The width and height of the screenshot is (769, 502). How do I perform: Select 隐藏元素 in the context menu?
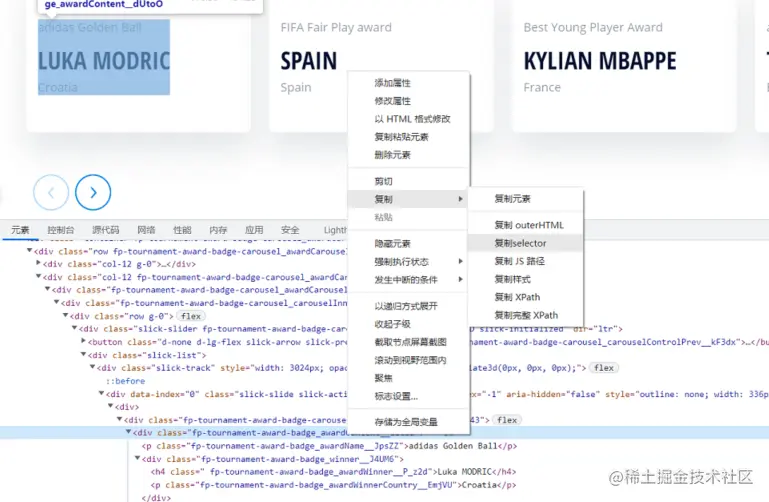coord(409,244)
